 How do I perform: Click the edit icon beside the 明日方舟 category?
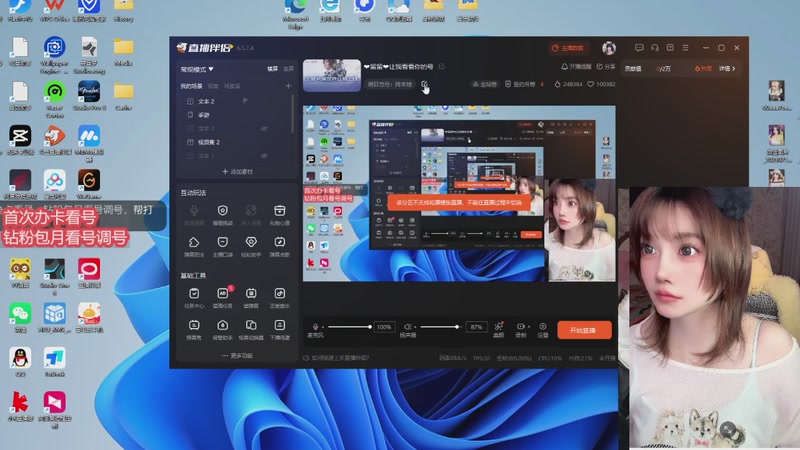[424, 84]
